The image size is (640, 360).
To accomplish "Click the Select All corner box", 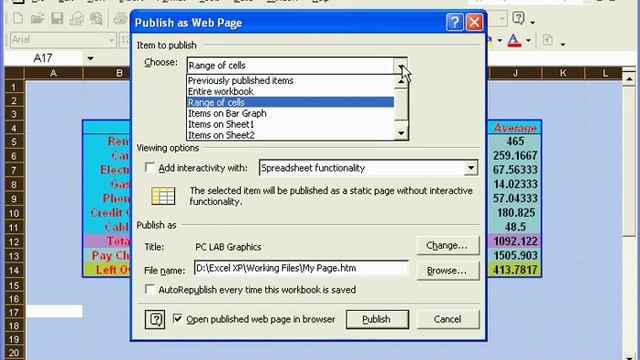I will point(14,73).
